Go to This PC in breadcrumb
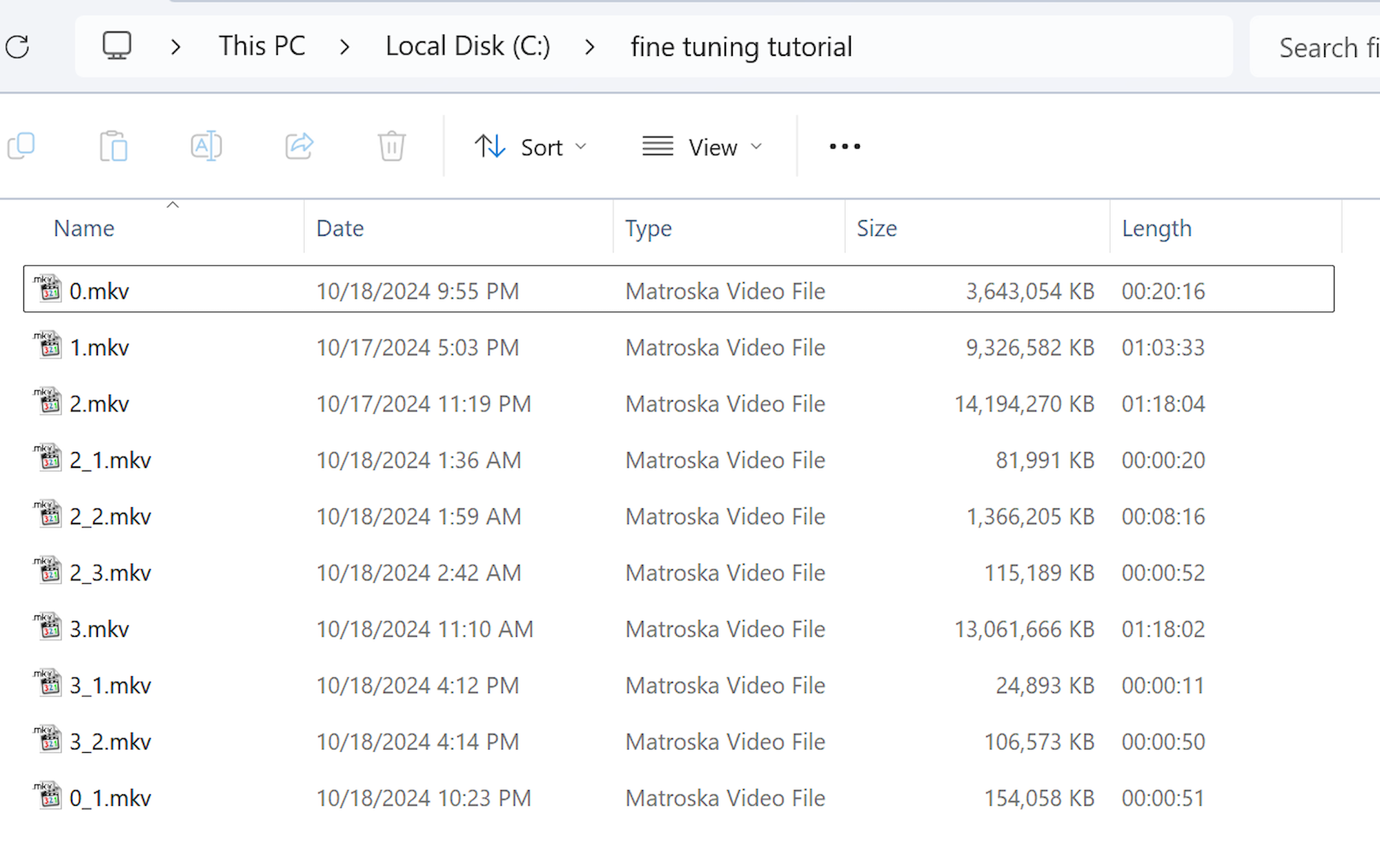1380x868 pixels. (262, 46)
